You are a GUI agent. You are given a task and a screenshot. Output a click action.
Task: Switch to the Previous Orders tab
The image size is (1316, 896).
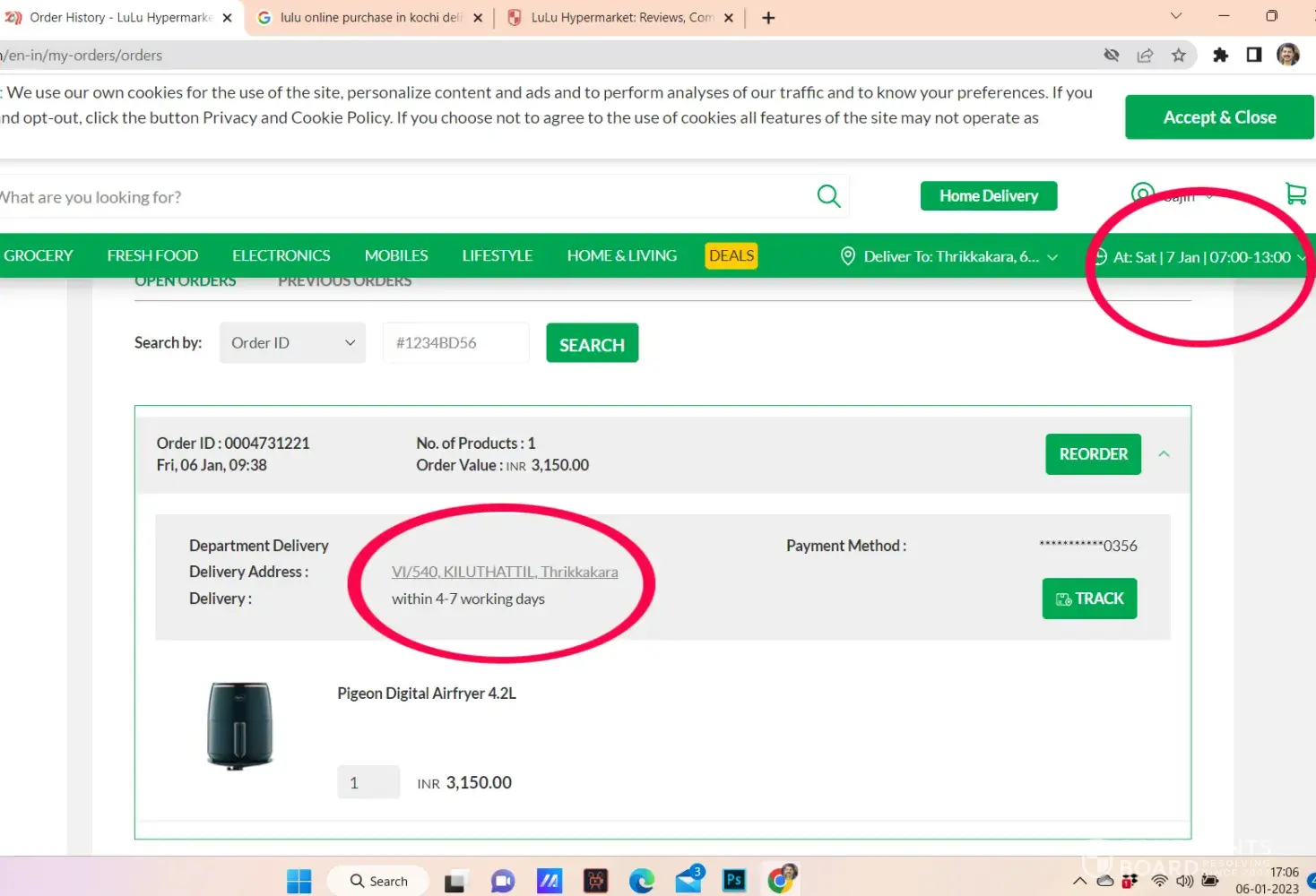[x=345, y=281]
